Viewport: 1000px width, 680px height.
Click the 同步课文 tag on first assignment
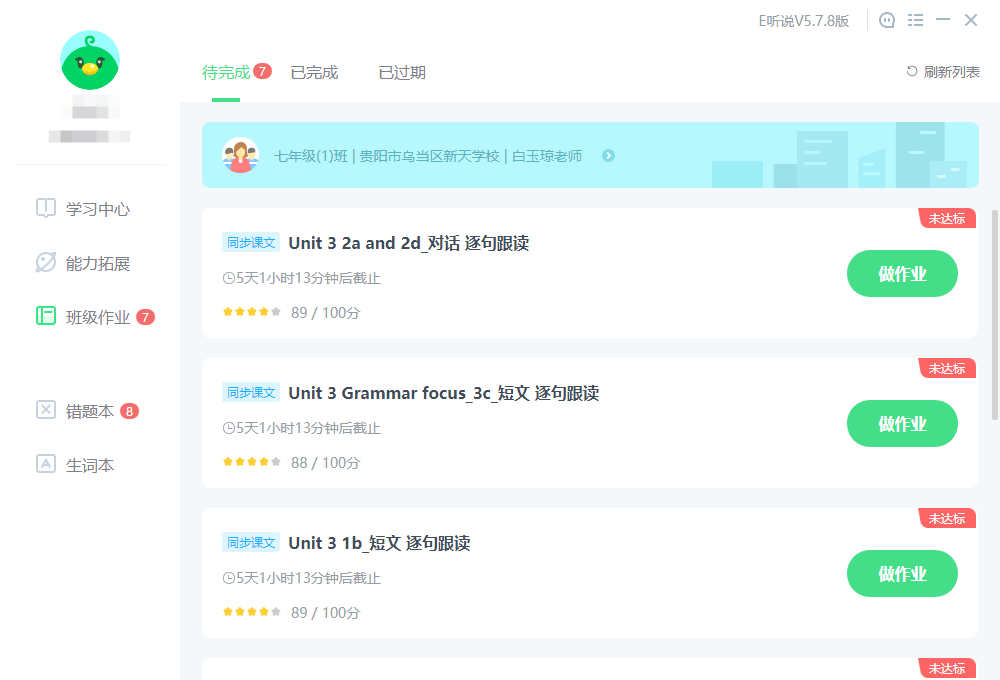coord(250,242)
